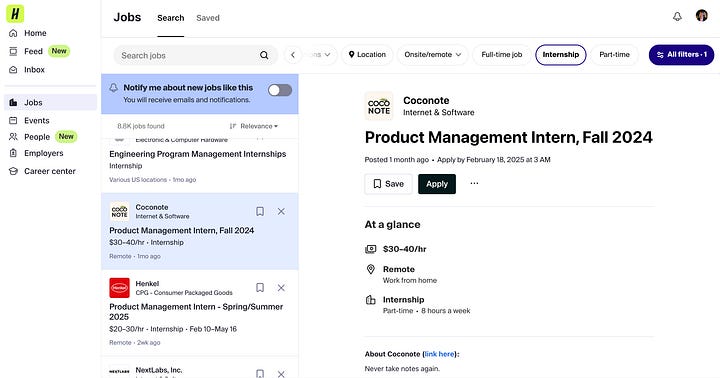Viewport: 720px width, 378px height.
Task: Save the Coconote job posting
Action: (x=388, y=184)
